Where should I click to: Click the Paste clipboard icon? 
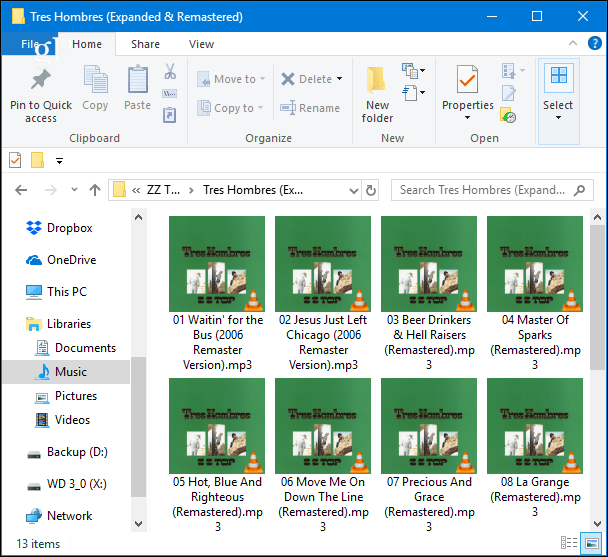point(138,79)
